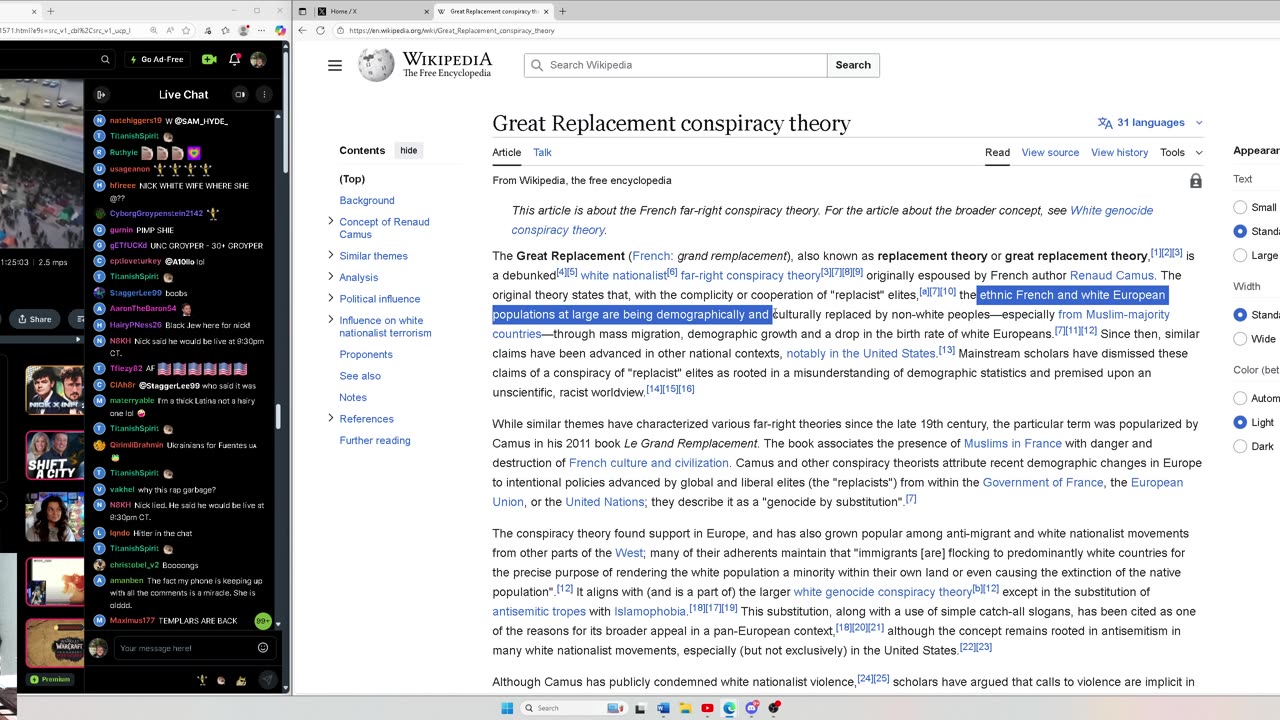1280x720 pixels.
Task: Click the hide button for Contents sidebar
Action: (409, 151)
